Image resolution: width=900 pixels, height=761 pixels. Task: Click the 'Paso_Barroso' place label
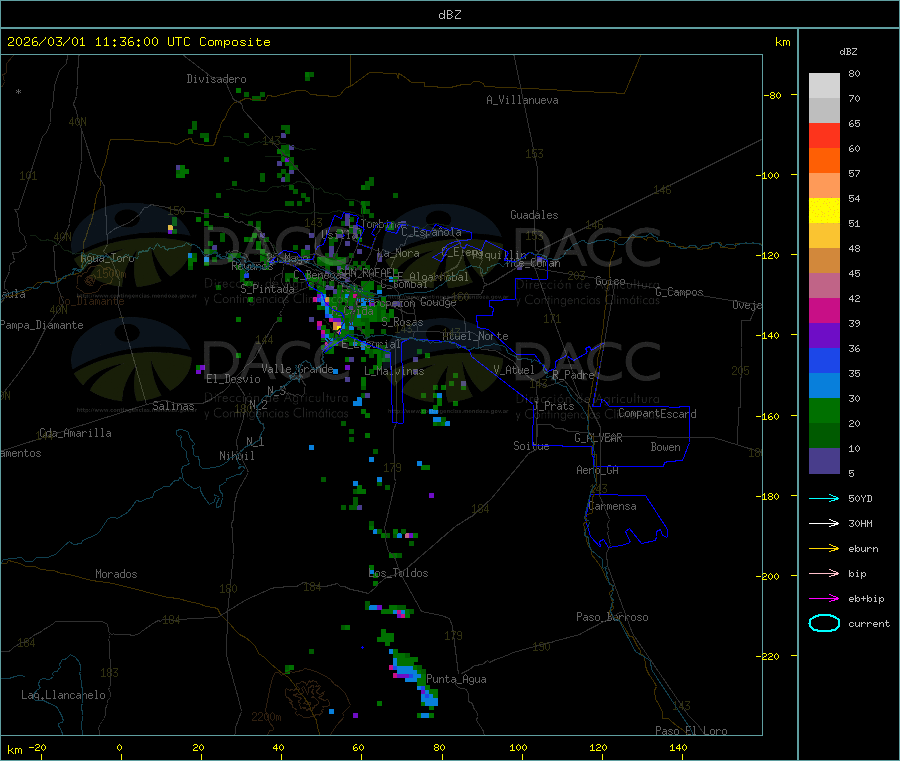612,617
